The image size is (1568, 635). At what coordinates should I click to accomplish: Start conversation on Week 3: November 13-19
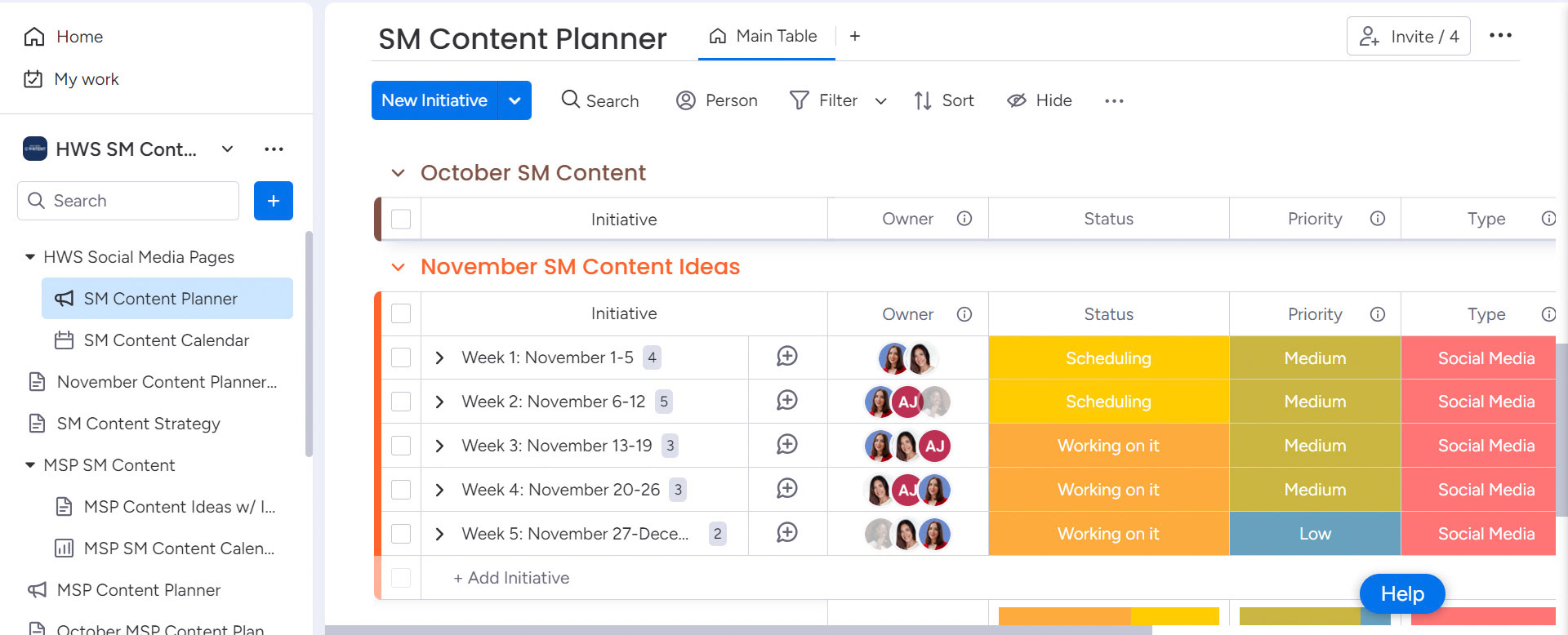787,444
